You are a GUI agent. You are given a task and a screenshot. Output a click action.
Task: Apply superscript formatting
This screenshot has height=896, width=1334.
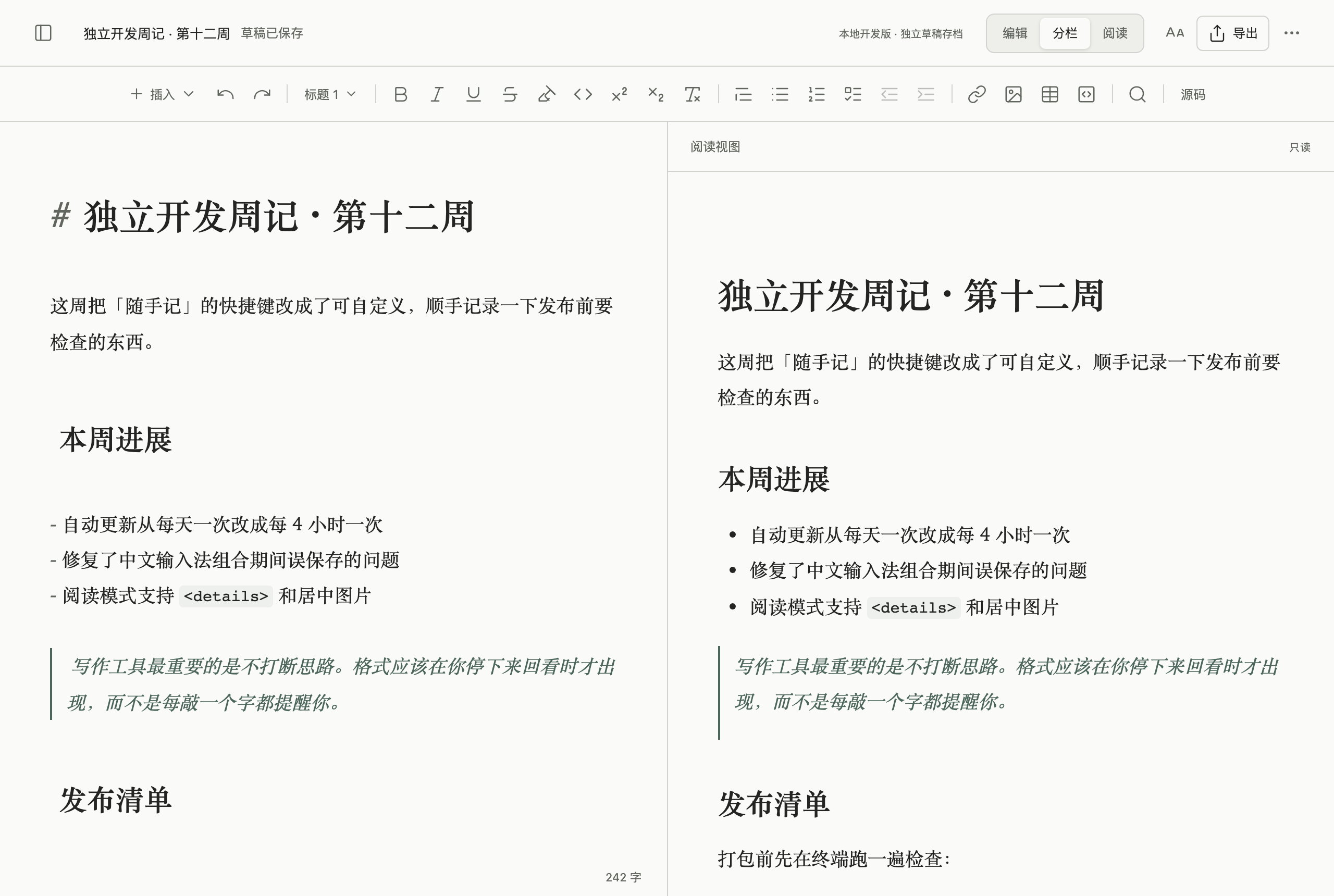[x=620, y=94]
